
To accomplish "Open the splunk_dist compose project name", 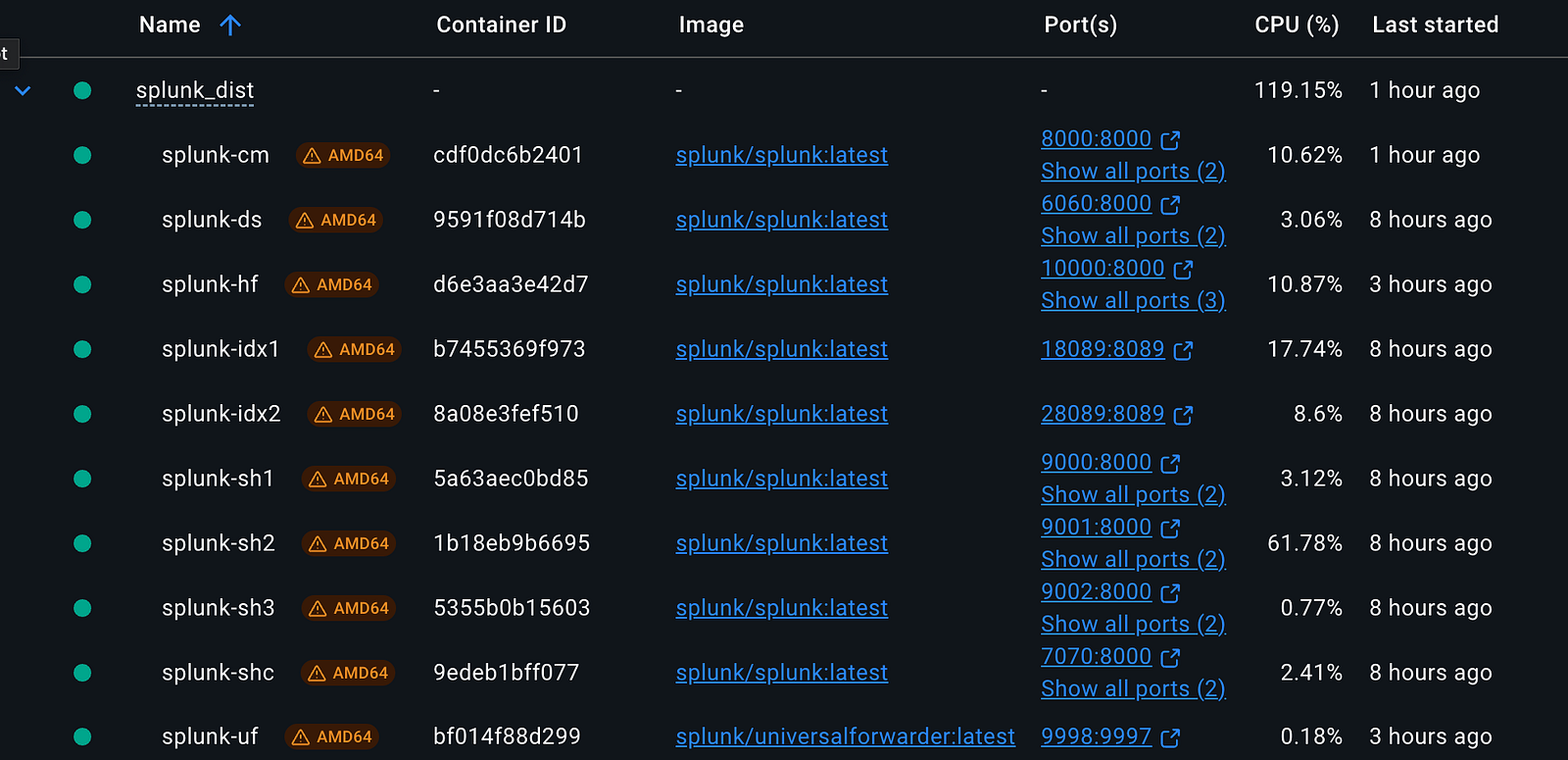I will point(195,90).
